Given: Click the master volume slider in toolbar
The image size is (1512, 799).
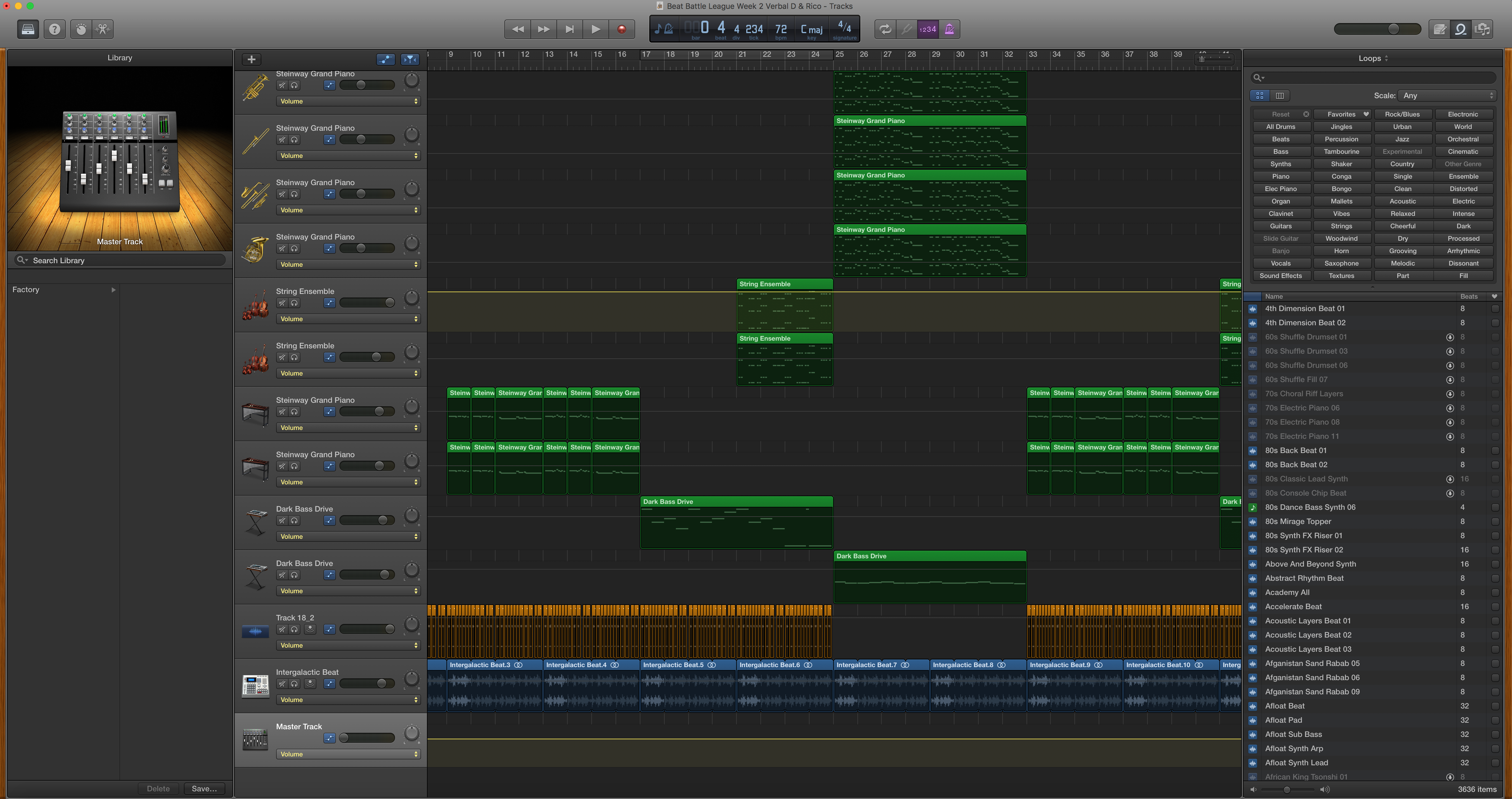Looking at the screenshot, I should tap(1377, 29).
